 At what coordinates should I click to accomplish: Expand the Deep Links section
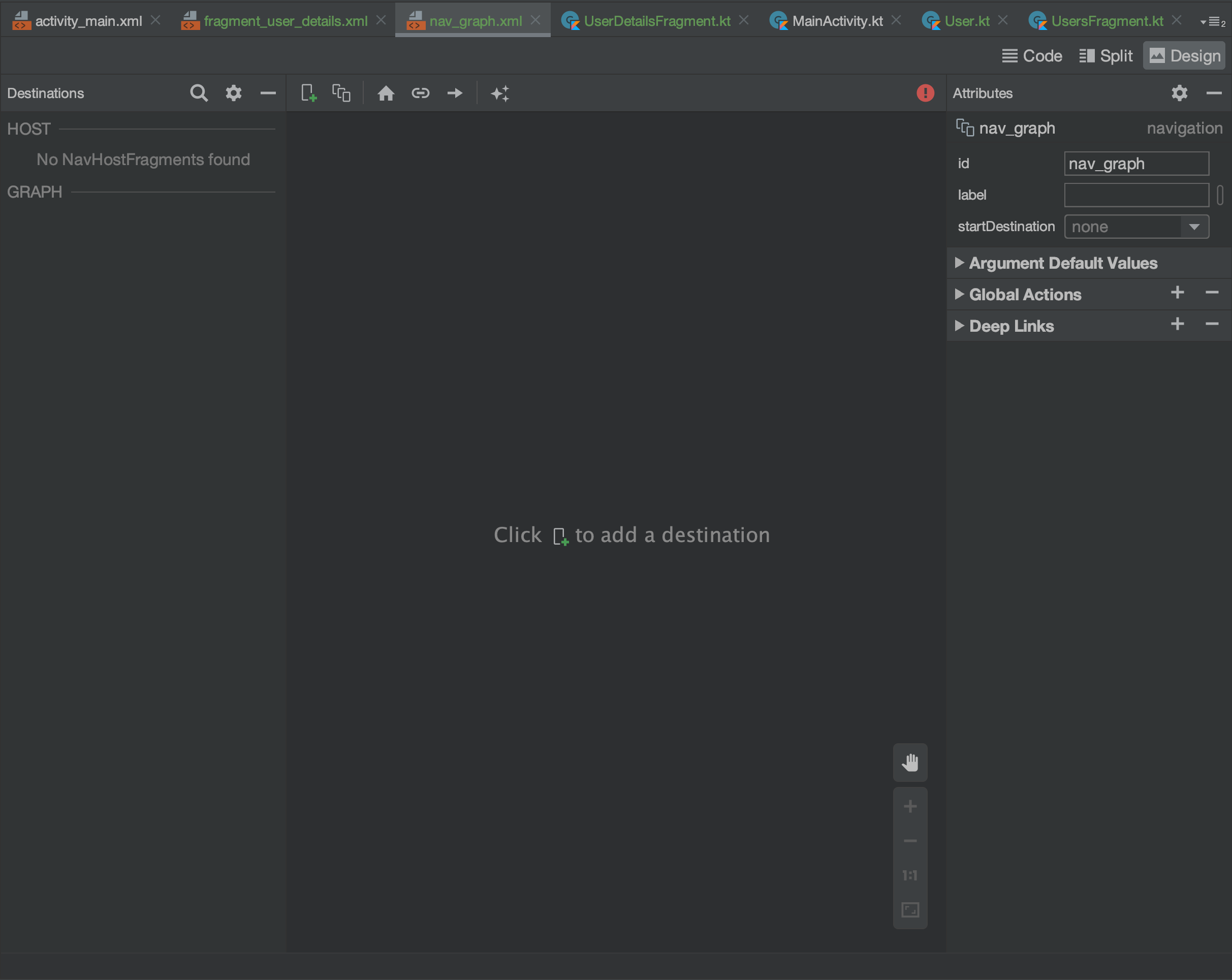tap(960, 326)
